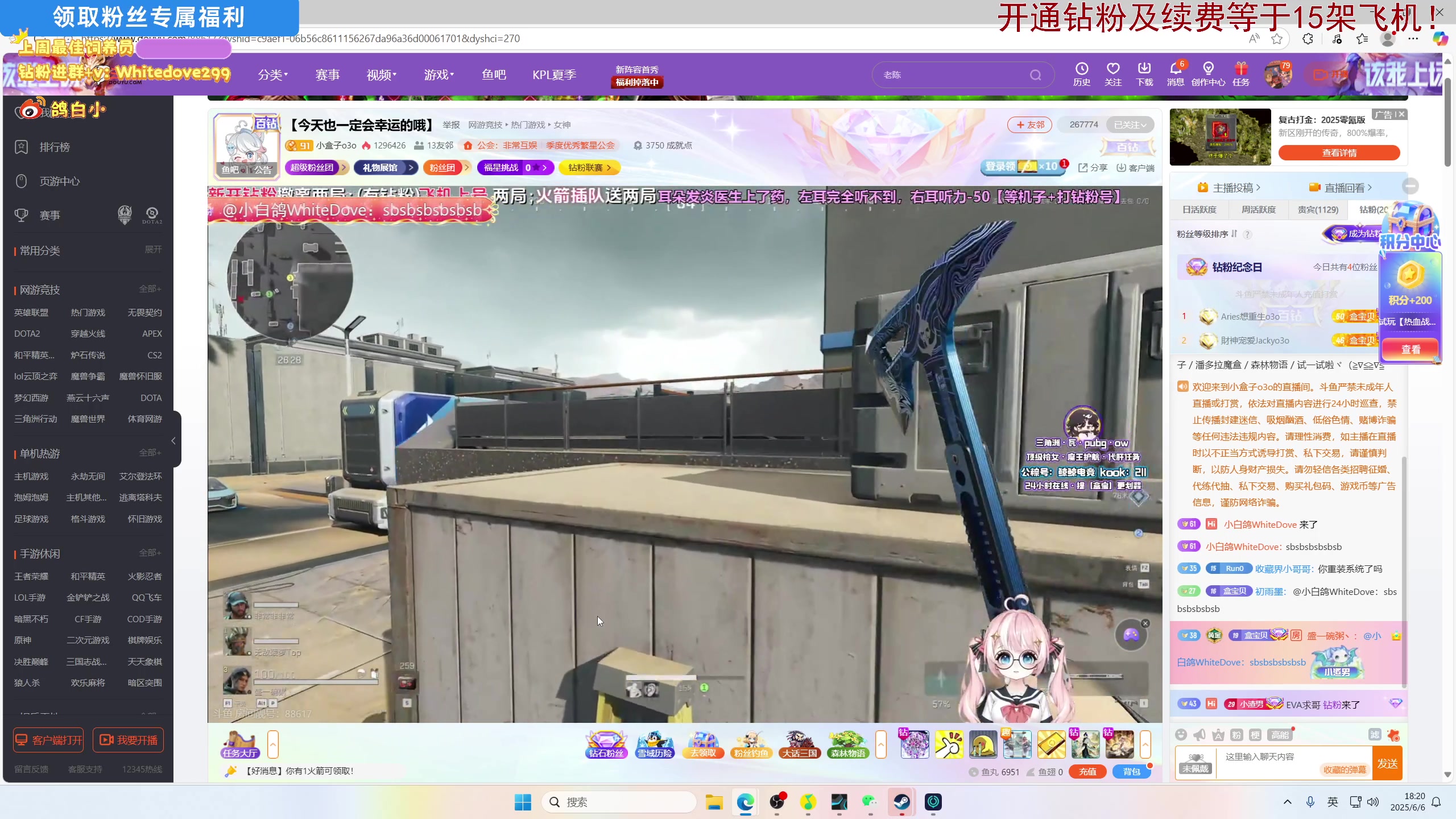Click the 复古打金 ad thumbnail

click(x=1220, y=137)
